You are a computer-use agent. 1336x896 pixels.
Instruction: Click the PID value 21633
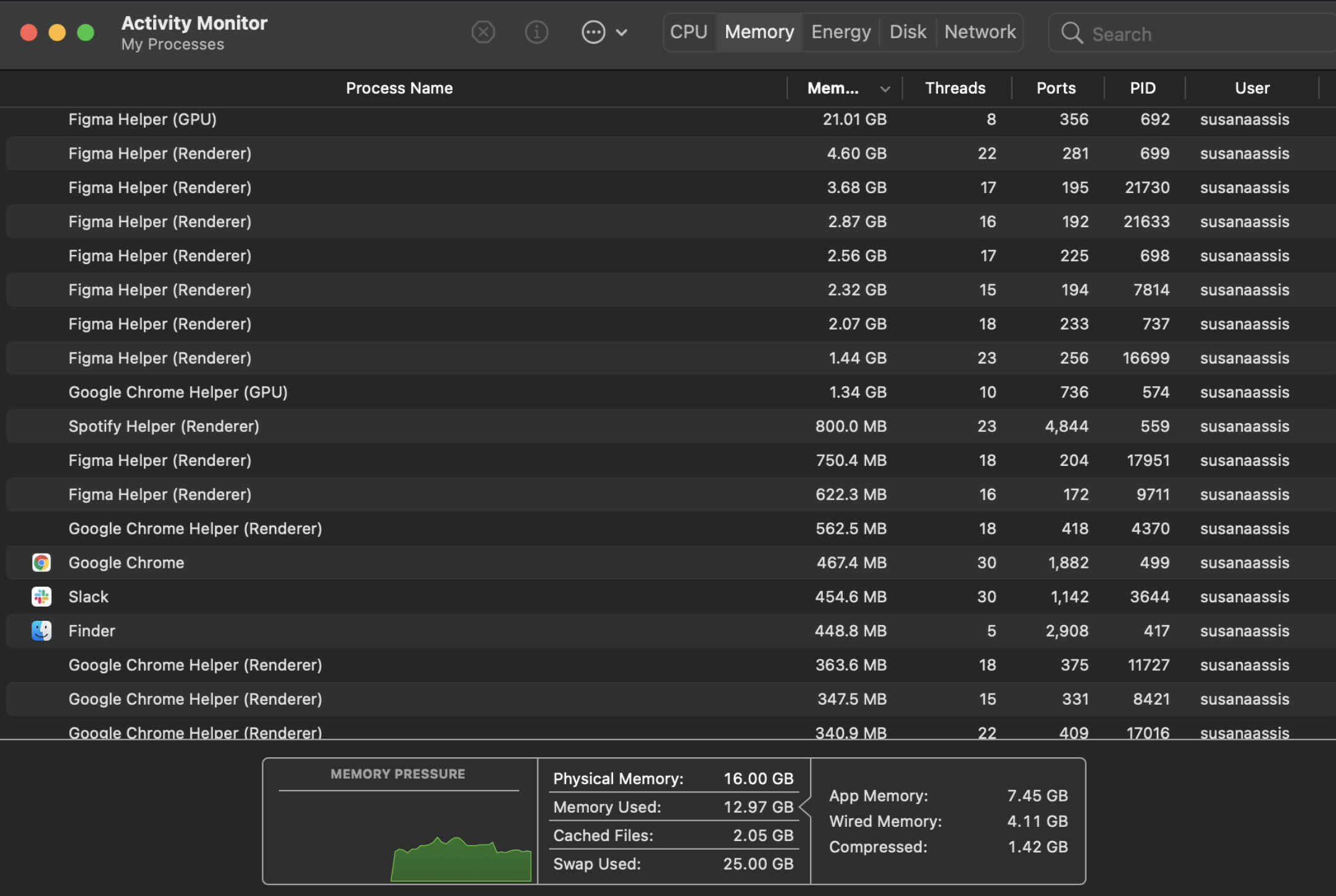tap(1146, 222)
